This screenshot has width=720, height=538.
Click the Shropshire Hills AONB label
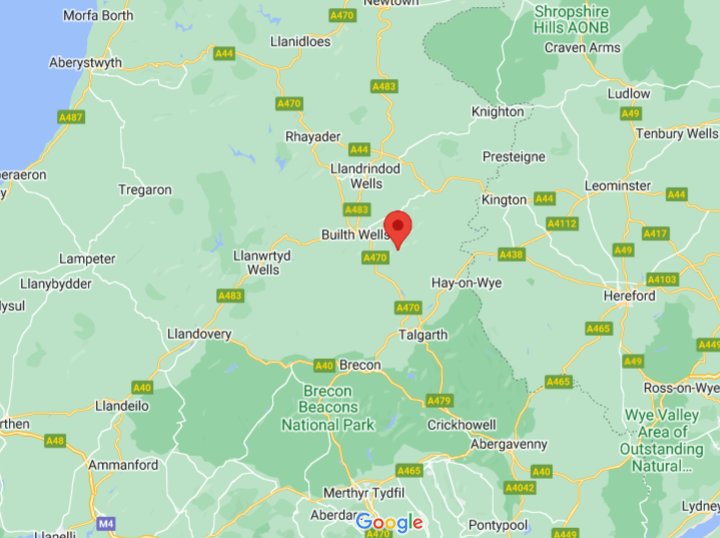571,19
